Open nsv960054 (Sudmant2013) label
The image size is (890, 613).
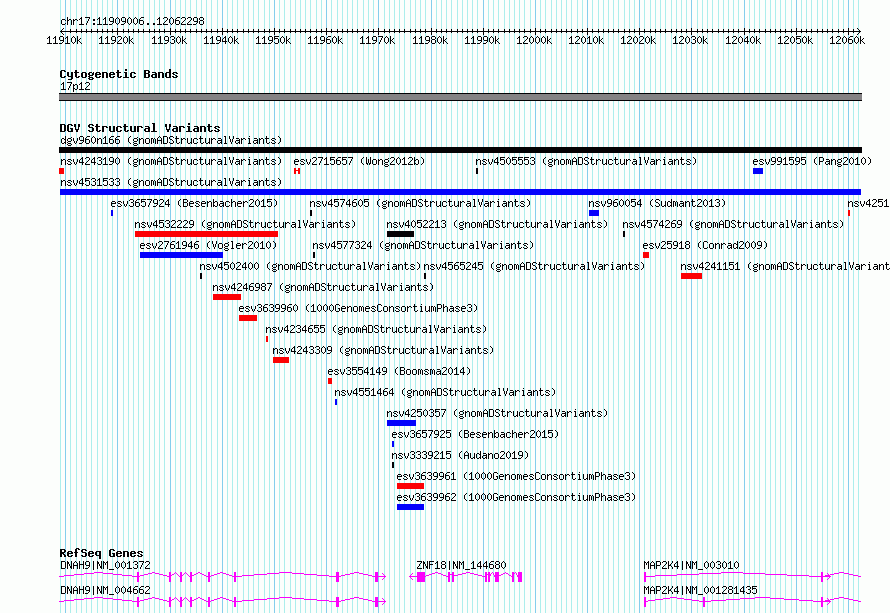click(x=657, y=203)
